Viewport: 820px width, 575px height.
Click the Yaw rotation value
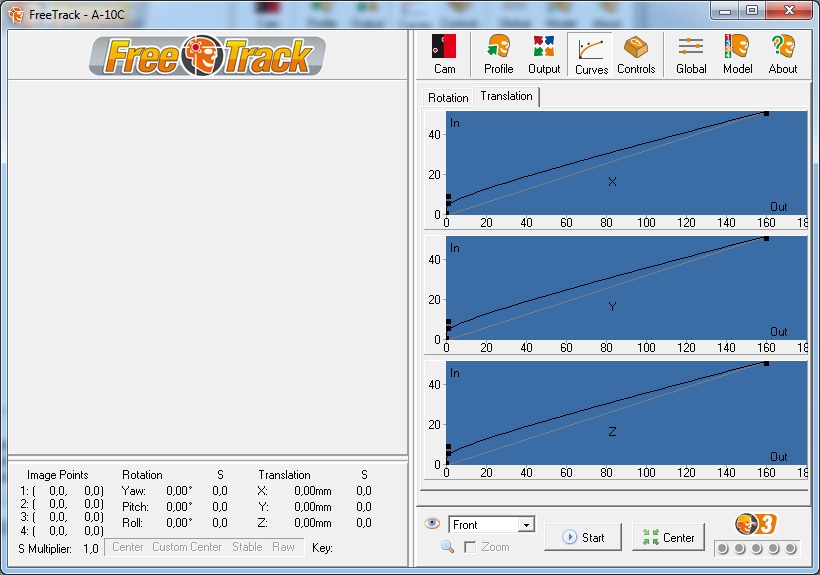point(179,491)
